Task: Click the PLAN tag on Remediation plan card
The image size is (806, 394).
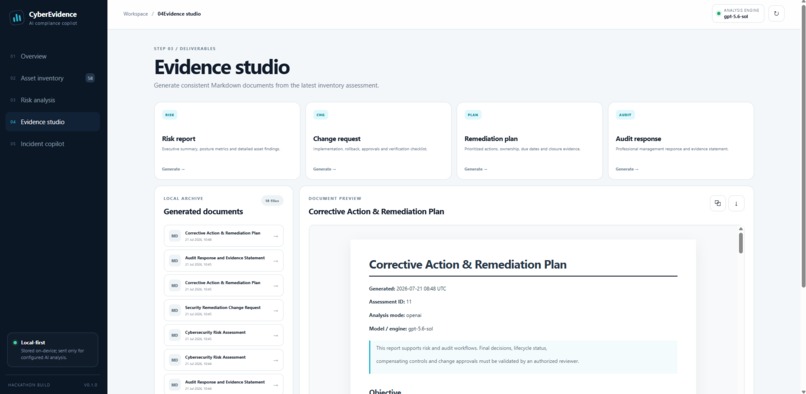Action: tap(473, 115)
